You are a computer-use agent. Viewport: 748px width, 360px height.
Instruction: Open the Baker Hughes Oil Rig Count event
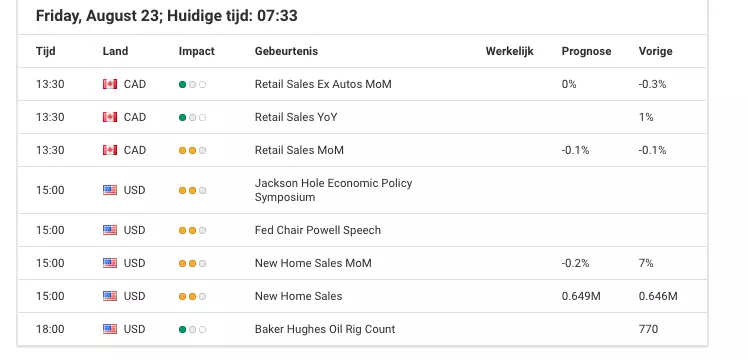click(325, 329)
